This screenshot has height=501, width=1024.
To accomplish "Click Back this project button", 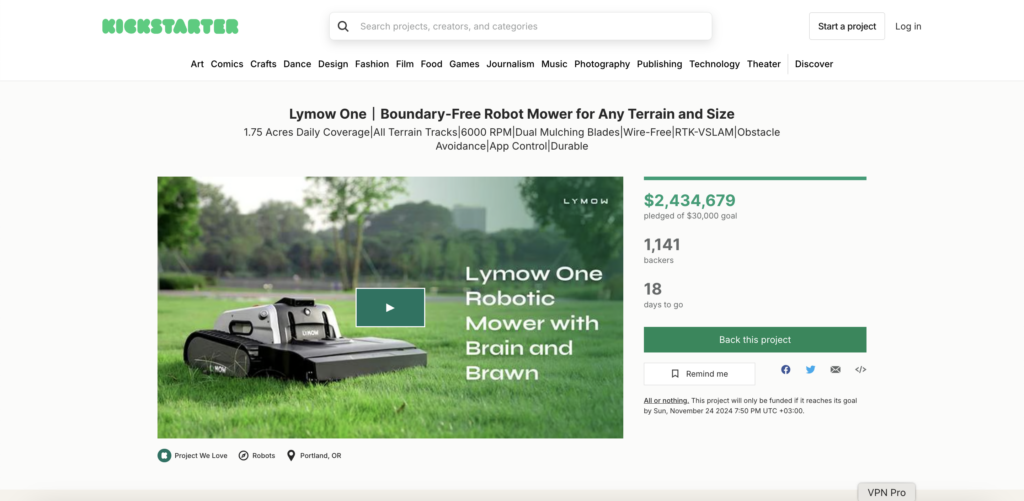I will [755, 340].
